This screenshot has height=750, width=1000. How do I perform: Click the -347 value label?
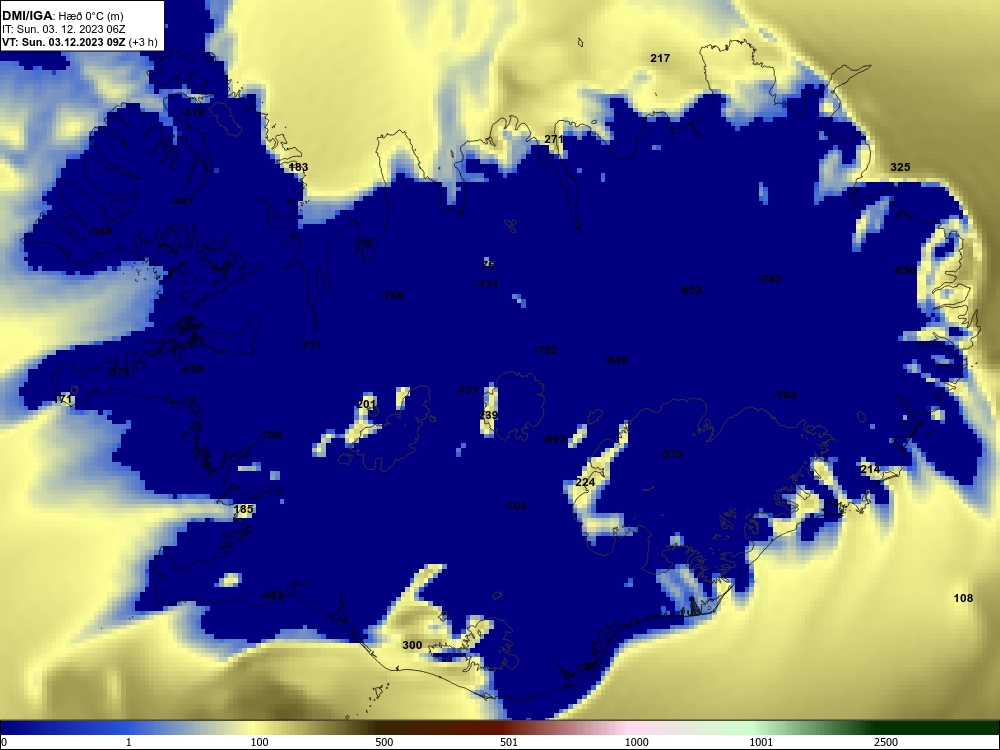click(x=182, y=201)
